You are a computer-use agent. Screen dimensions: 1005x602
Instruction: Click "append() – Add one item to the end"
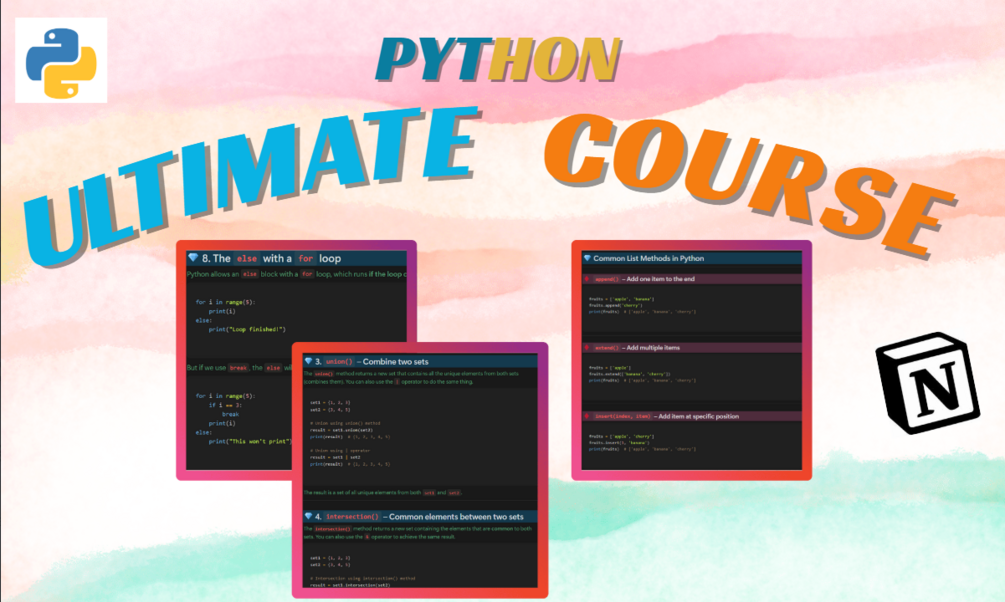click(x=644, y=279)
